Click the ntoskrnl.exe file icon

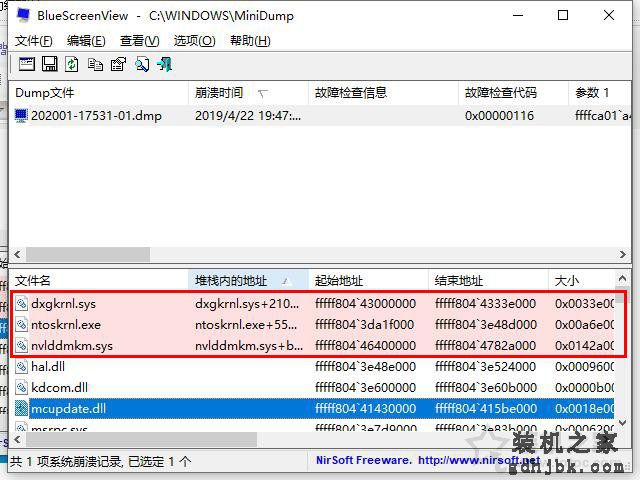click(x=22, y=324)
